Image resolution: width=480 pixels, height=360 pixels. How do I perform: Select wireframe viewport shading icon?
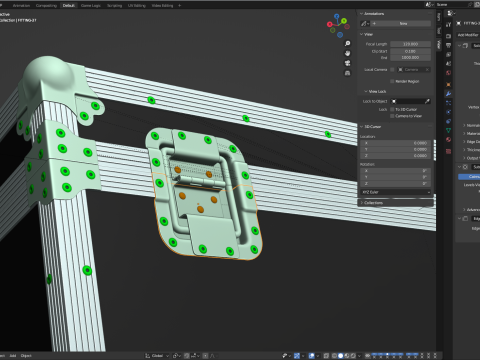pos(334,356)
